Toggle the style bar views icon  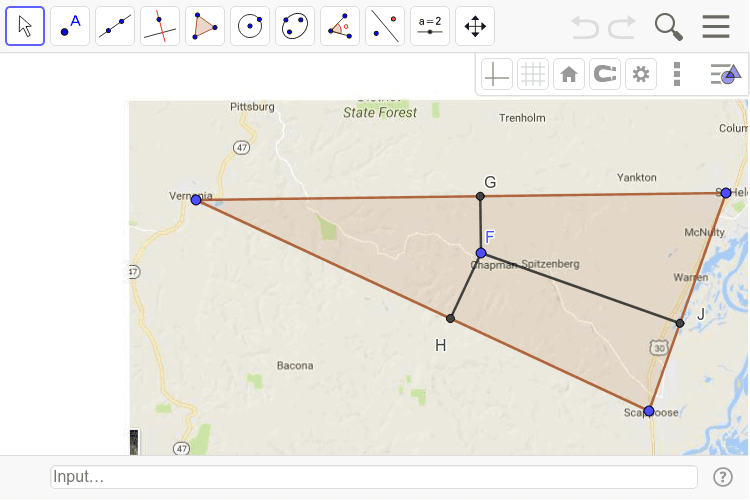[x=726, y=74]
